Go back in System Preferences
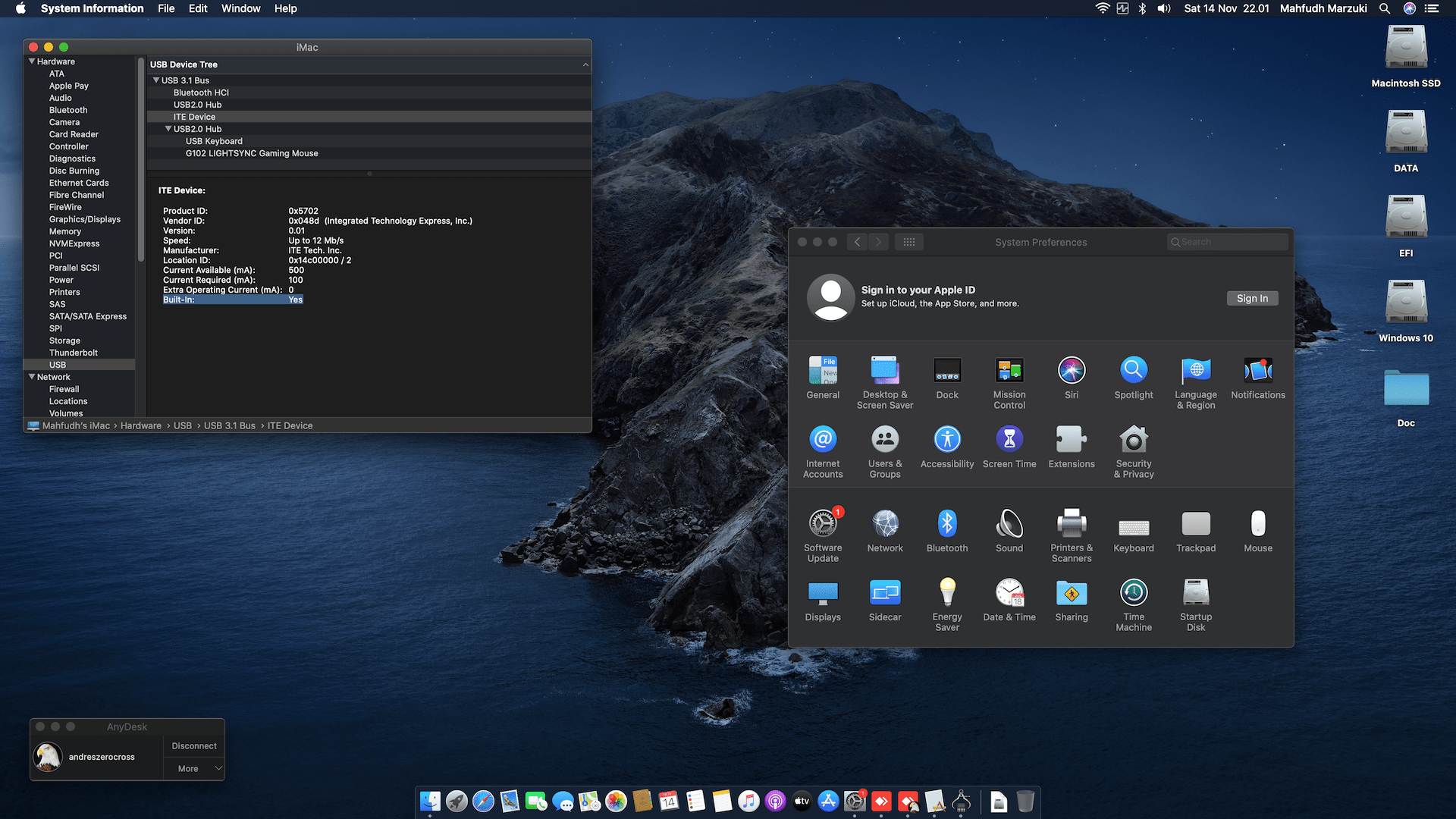The height and width of the screenshot is (819, 1456). tap(858, 242)
